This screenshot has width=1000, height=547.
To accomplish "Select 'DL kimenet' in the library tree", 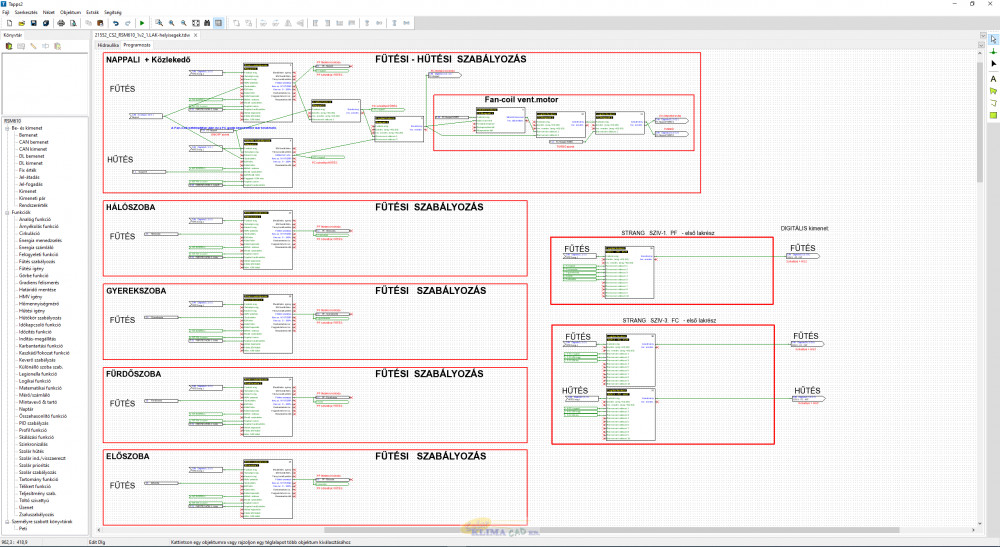I will (31, 163).
